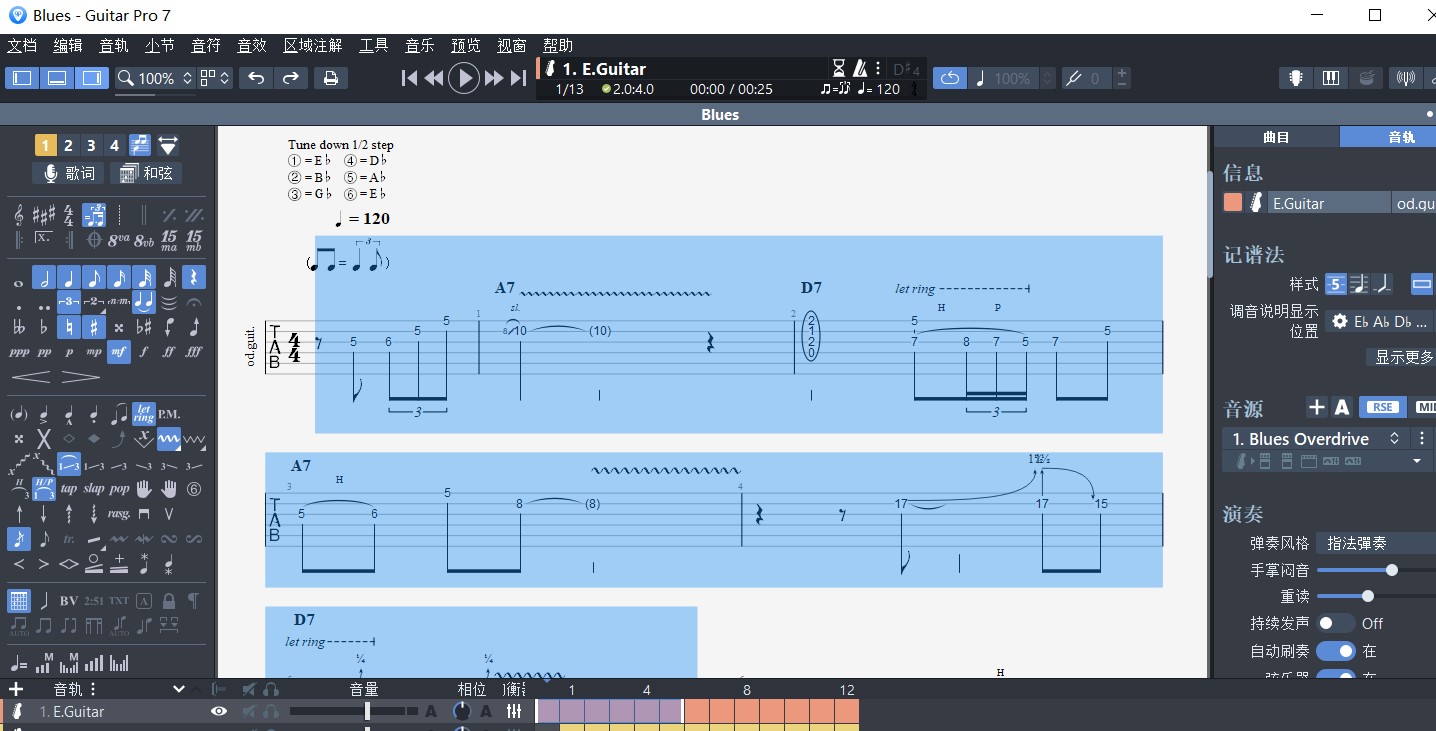Open the 弹奏风格 指法弹奏 dropdown
The image size is (1436, 731).
[1374, 543]
